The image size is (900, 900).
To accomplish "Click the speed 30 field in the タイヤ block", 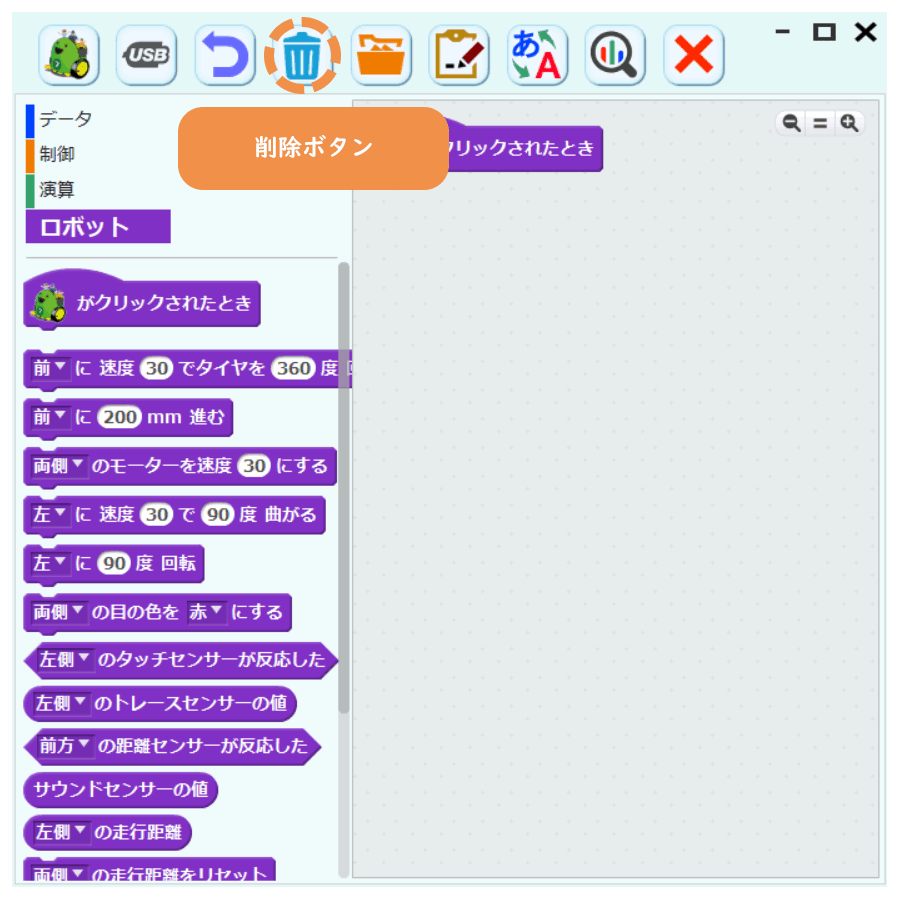I will (157, 368).
